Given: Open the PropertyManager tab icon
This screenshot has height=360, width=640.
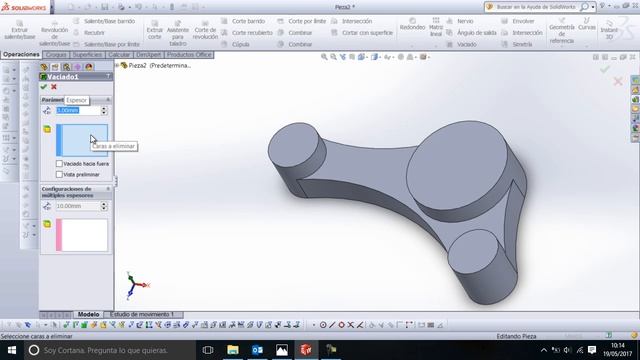Looking at the screenshot, I should 55,67.
